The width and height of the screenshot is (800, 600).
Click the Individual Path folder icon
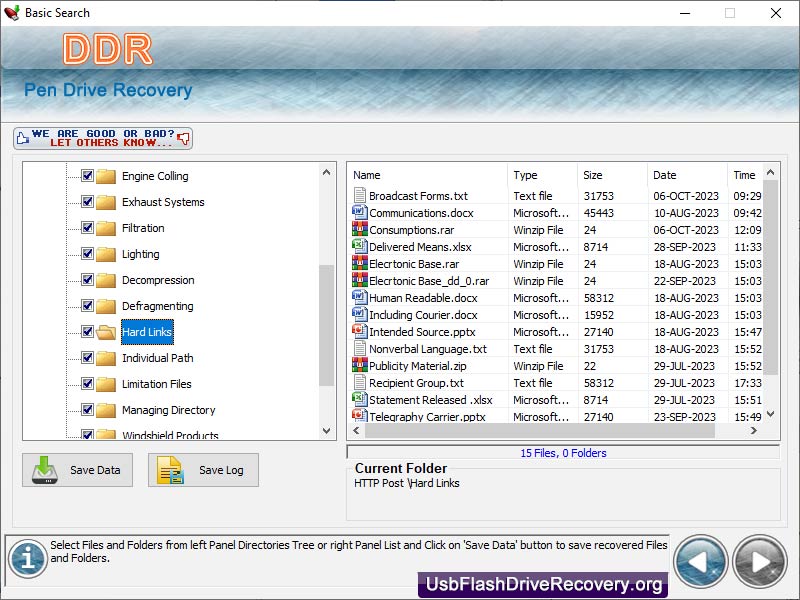106,358
